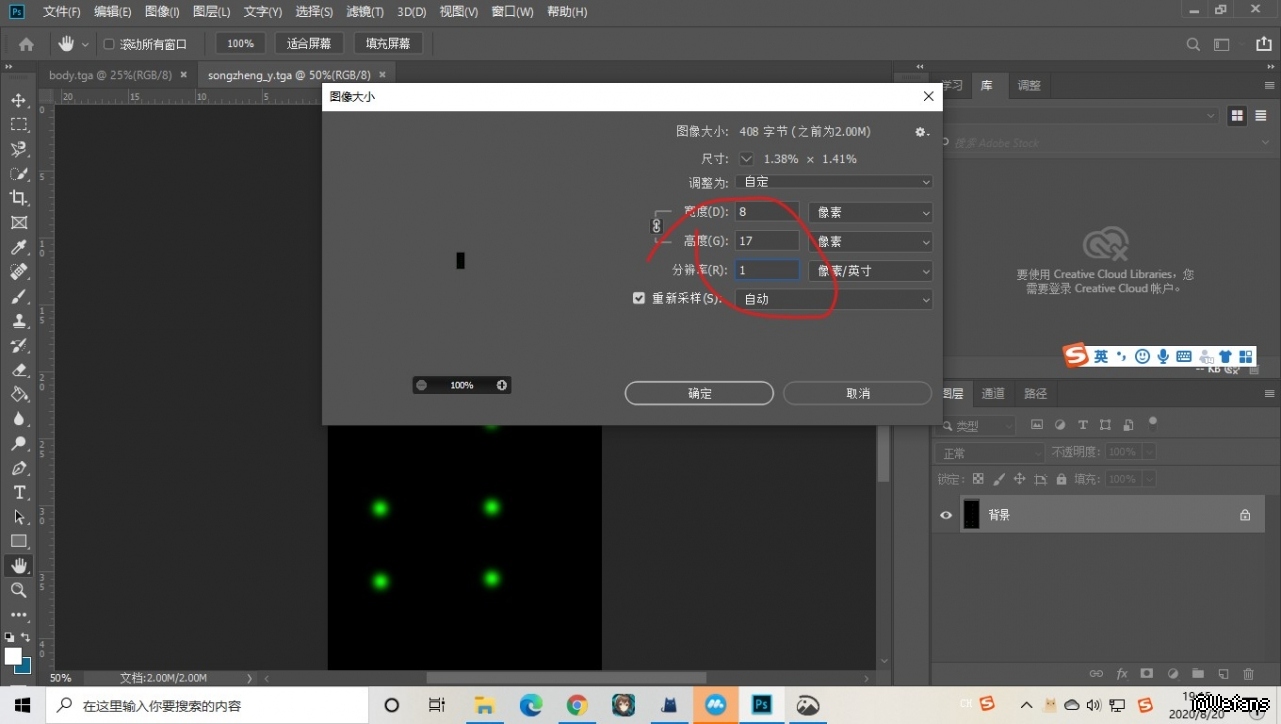Select the Brush tool
1281x724 pixels.
coord(18,296)
